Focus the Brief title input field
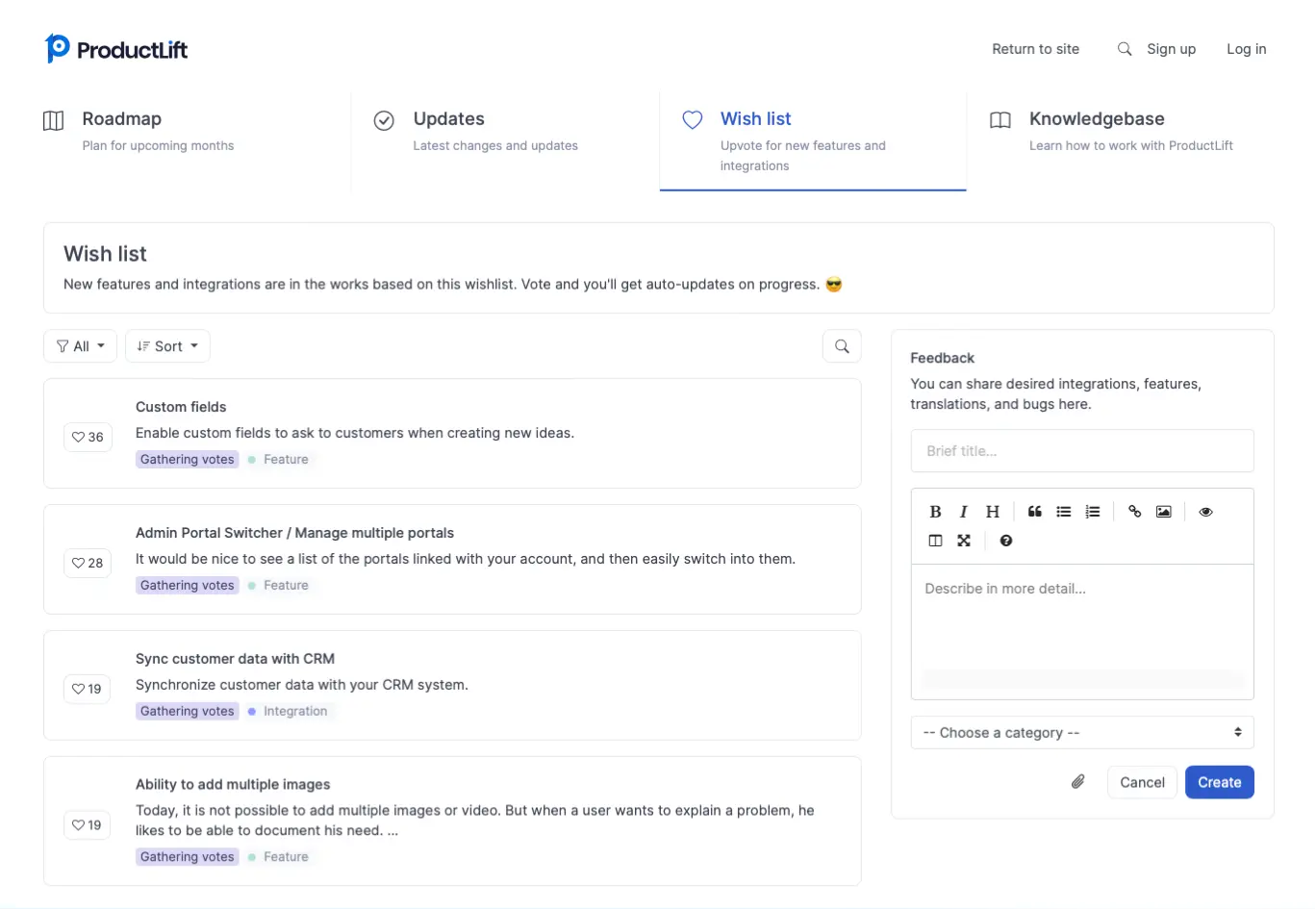The image size is (1316, 909). pos(1082,451)
